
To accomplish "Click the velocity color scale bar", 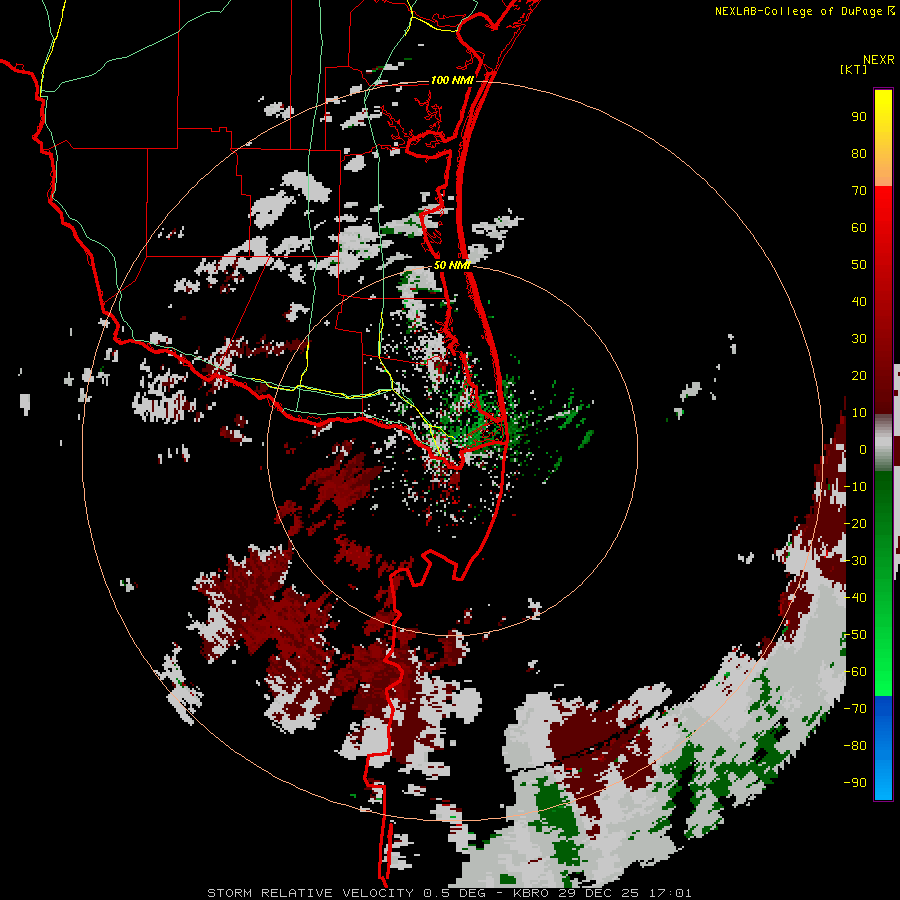I will (x=883, y=444).
